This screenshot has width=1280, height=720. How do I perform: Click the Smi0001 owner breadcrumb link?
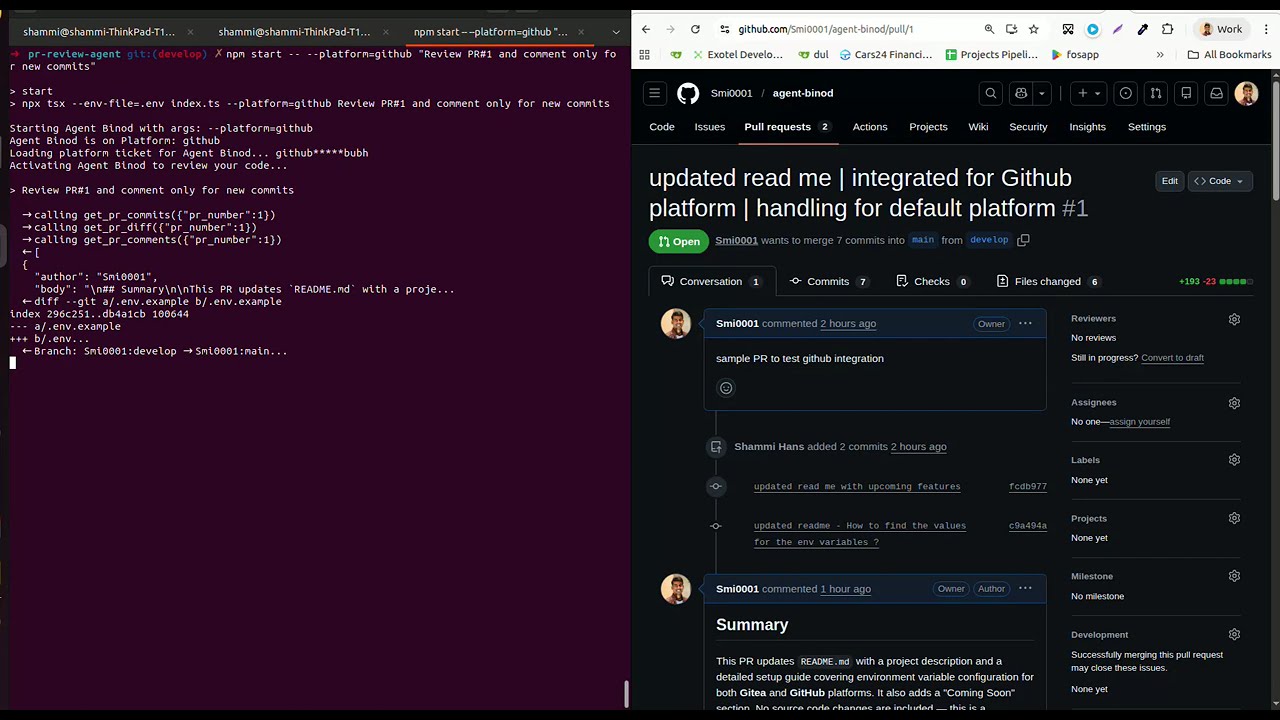tap(731, 93)
